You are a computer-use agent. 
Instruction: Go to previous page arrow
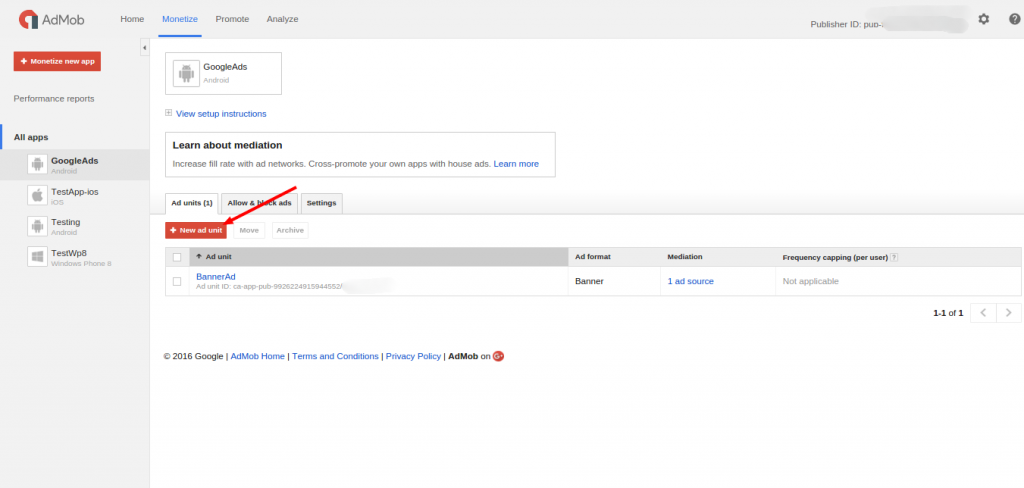[983, 313]
